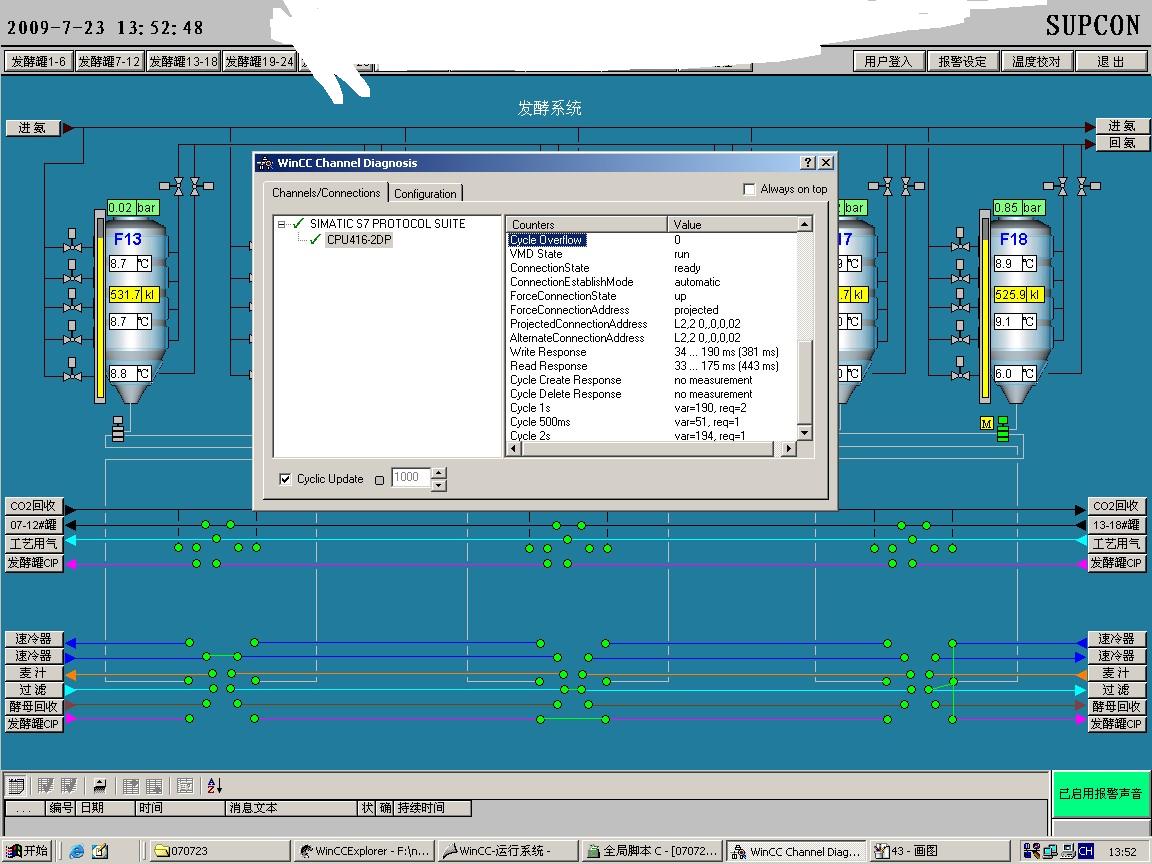Viewport: 1152px width, 864px height.
Task: Click the dark red arrow beside the left 进氨 button
Action: tap(68, 128)
